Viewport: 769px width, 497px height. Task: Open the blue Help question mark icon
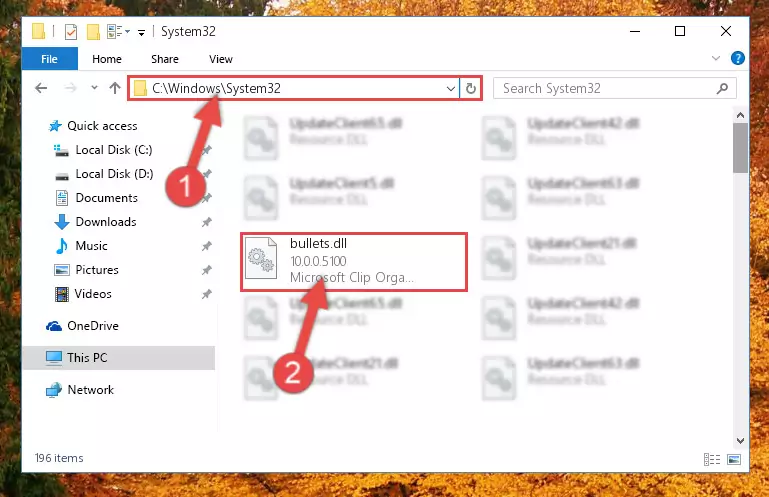click(x=737, y=58)
